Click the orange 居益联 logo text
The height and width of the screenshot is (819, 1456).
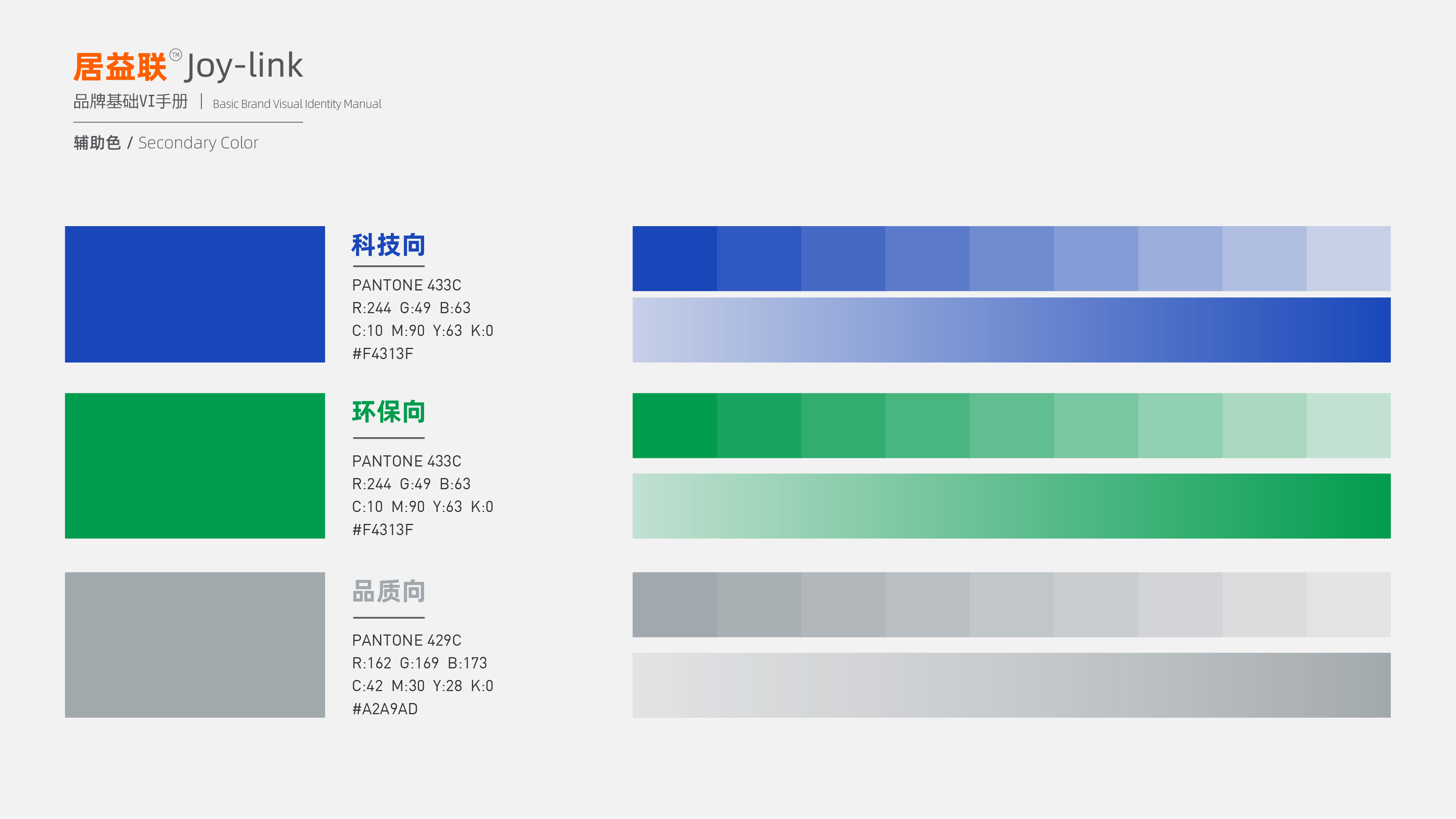[120, 67]
